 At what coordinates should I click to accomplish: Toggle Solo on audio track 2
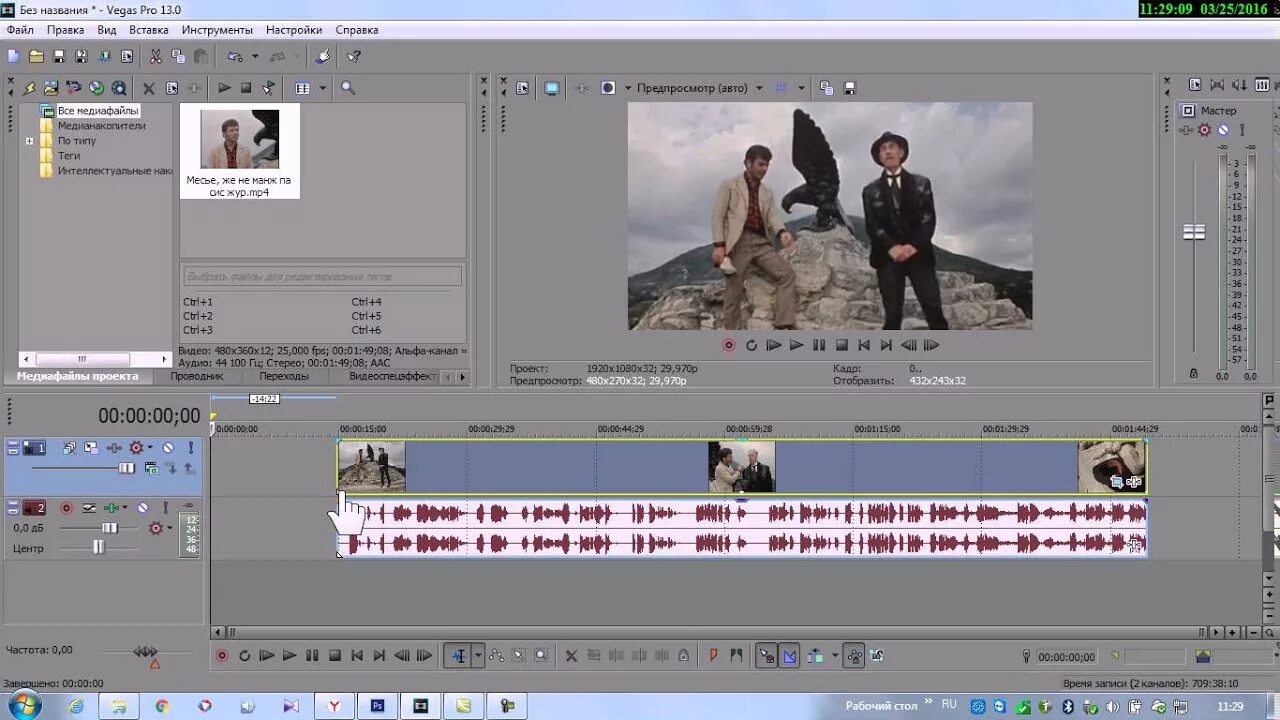coord(166,508)
